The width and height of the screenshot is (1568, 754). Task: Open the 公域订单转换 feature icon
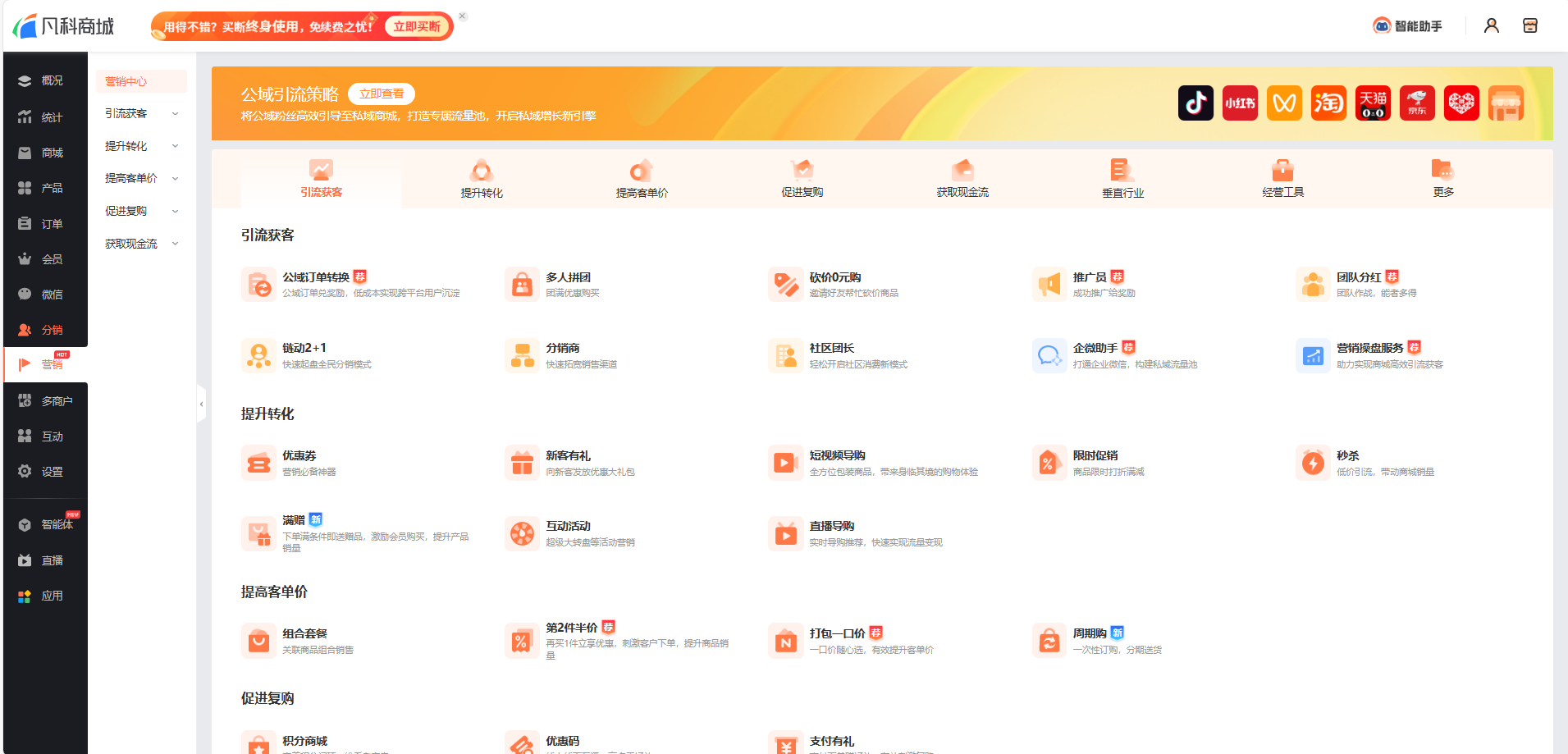point(258,285)
